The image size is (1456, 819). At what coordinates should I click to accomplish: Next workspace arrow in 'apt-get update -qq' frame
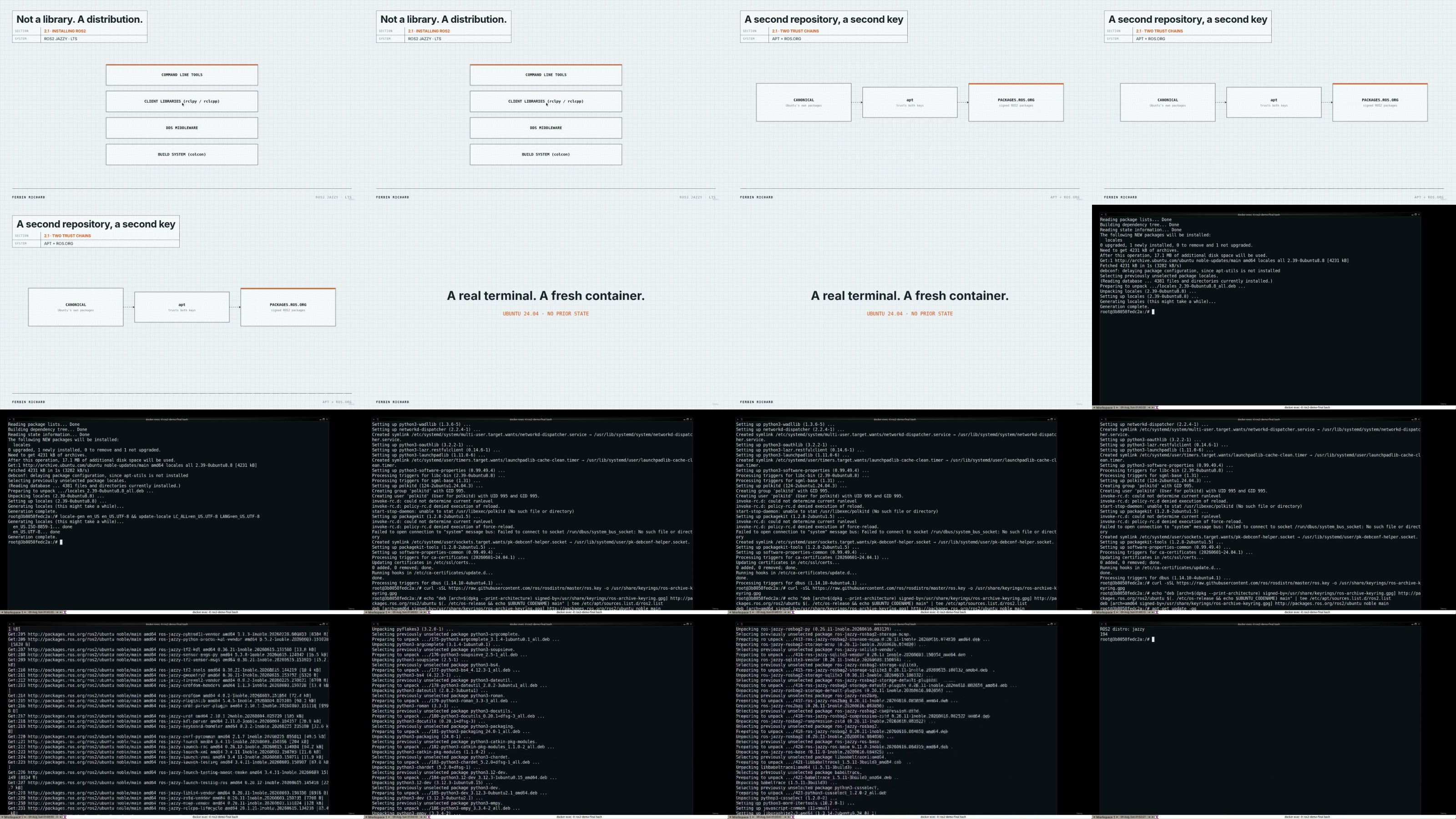click(x=1117, y=612)
